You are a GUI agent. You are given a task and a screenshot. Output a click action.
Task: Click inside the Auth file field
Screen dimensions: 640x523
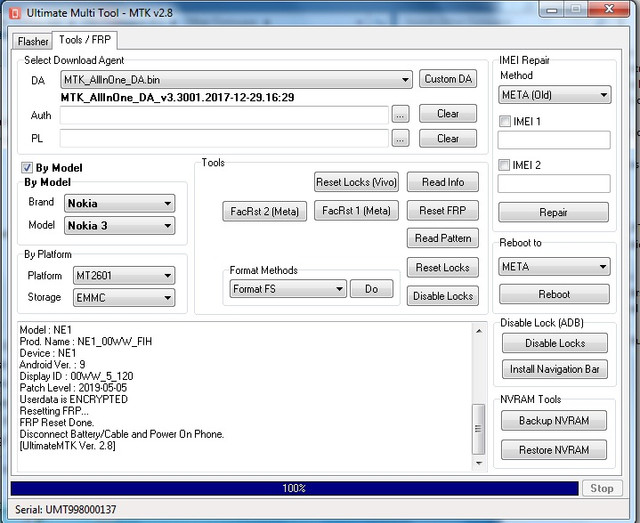point(224,115)
